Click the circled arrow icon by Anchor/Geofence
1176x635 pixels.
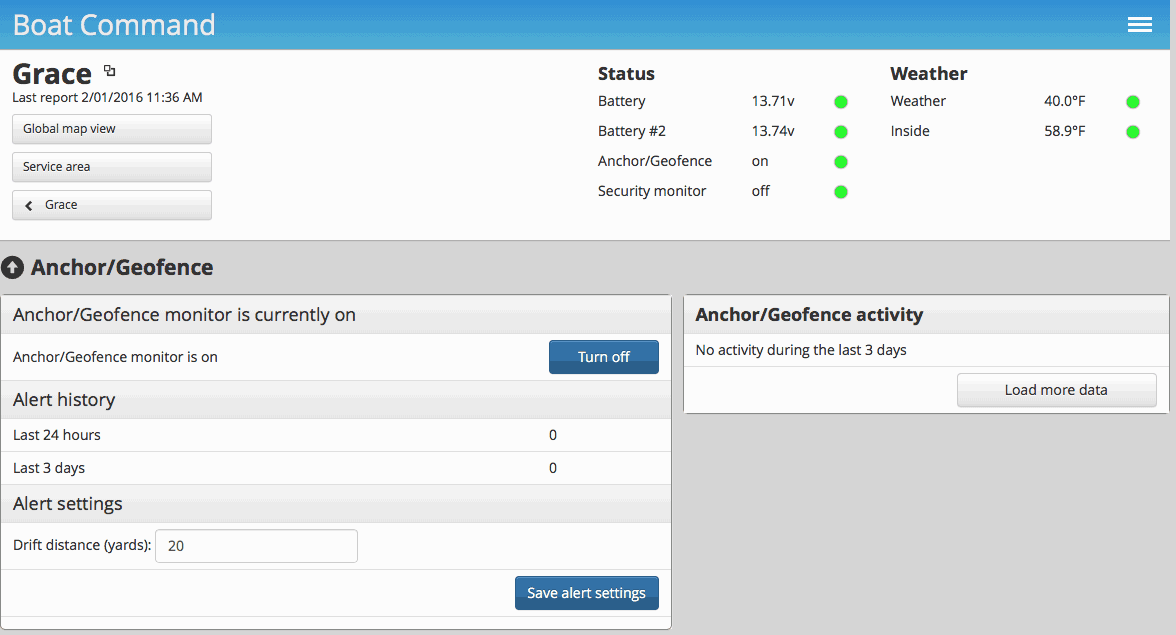pos(14,267)
